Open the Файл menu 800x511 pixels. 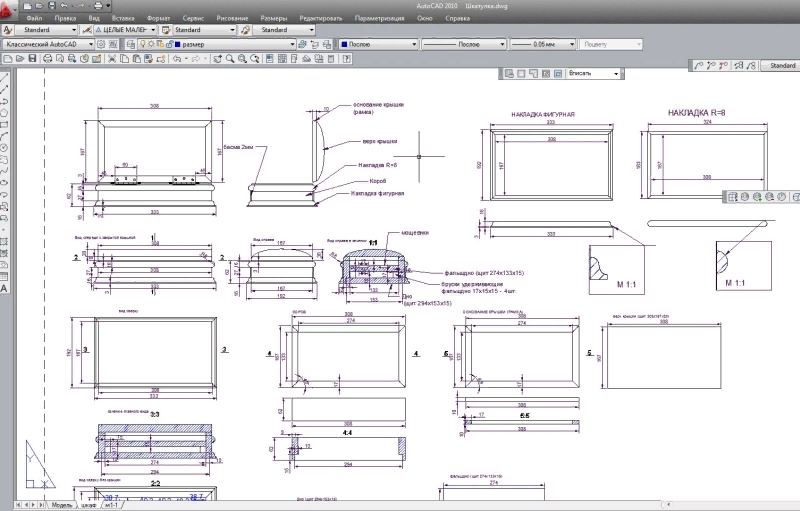[x=34, y=18]
